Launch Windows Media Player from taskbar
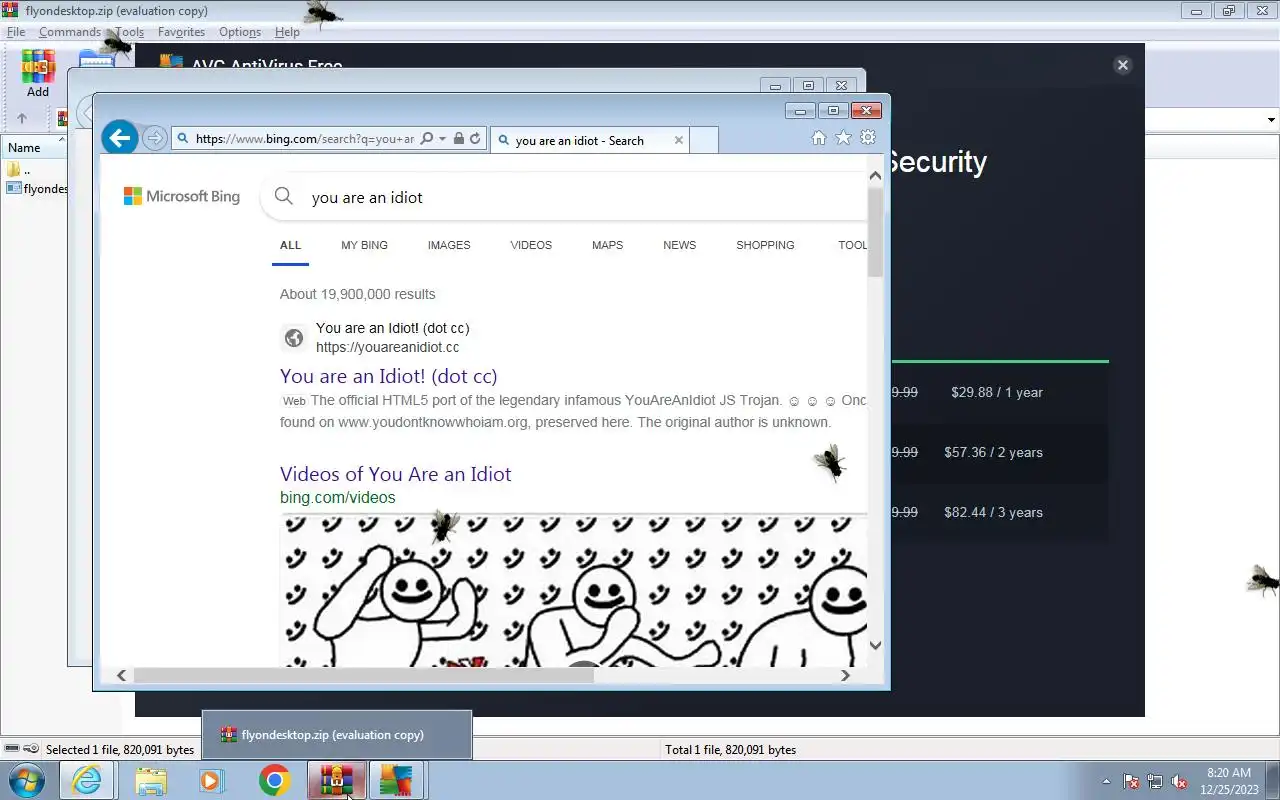This screenshot has height=800, width=1280. pyautogui.click(x=212, y=780)
